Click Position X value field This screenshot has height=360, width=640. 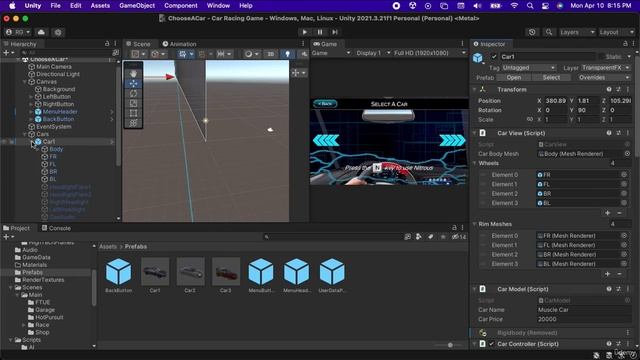point(556,101)
